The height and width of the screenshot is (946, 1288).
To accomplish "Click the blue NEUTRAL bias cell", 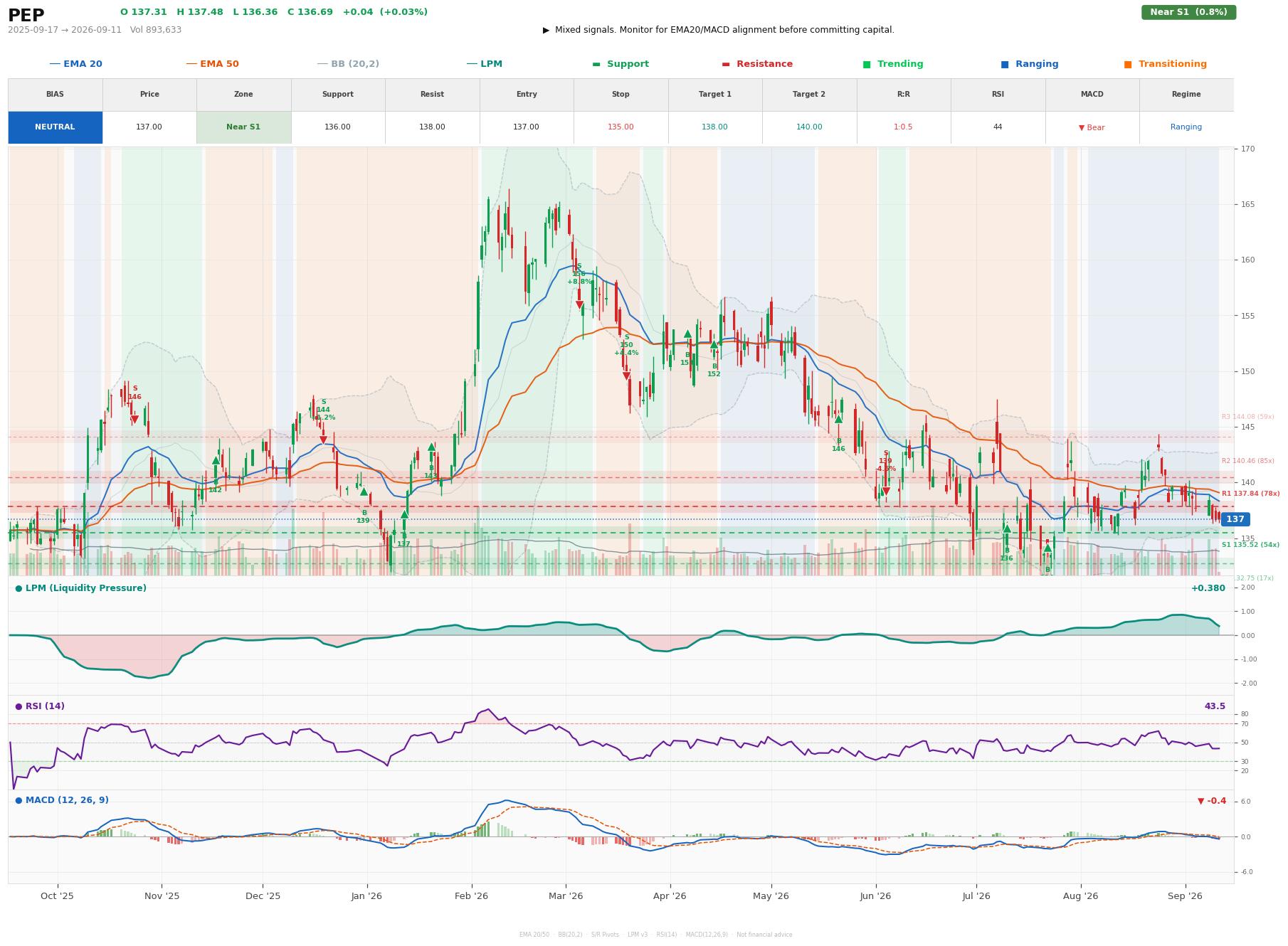I will 55,127.
